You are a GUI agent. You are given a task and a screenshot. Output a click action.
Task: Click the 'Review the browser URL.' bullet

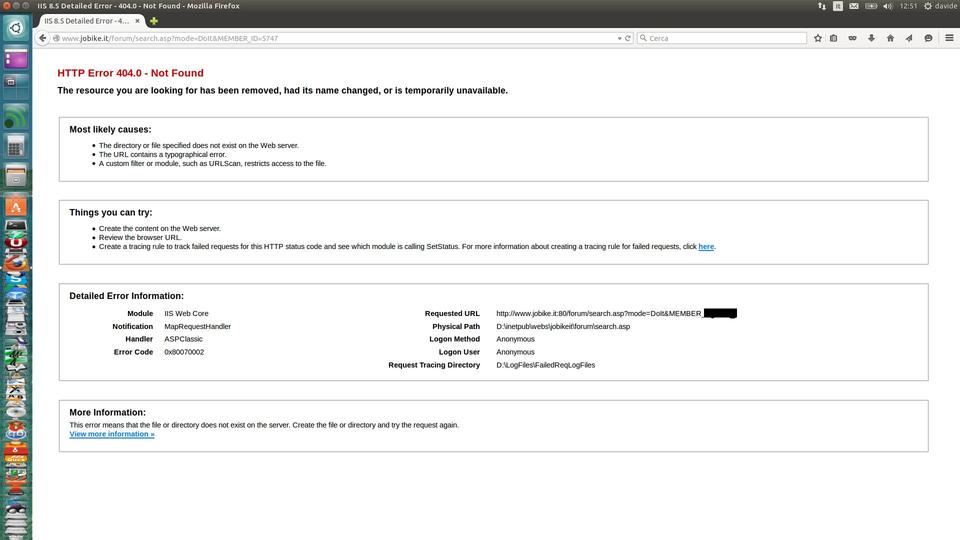140,238
